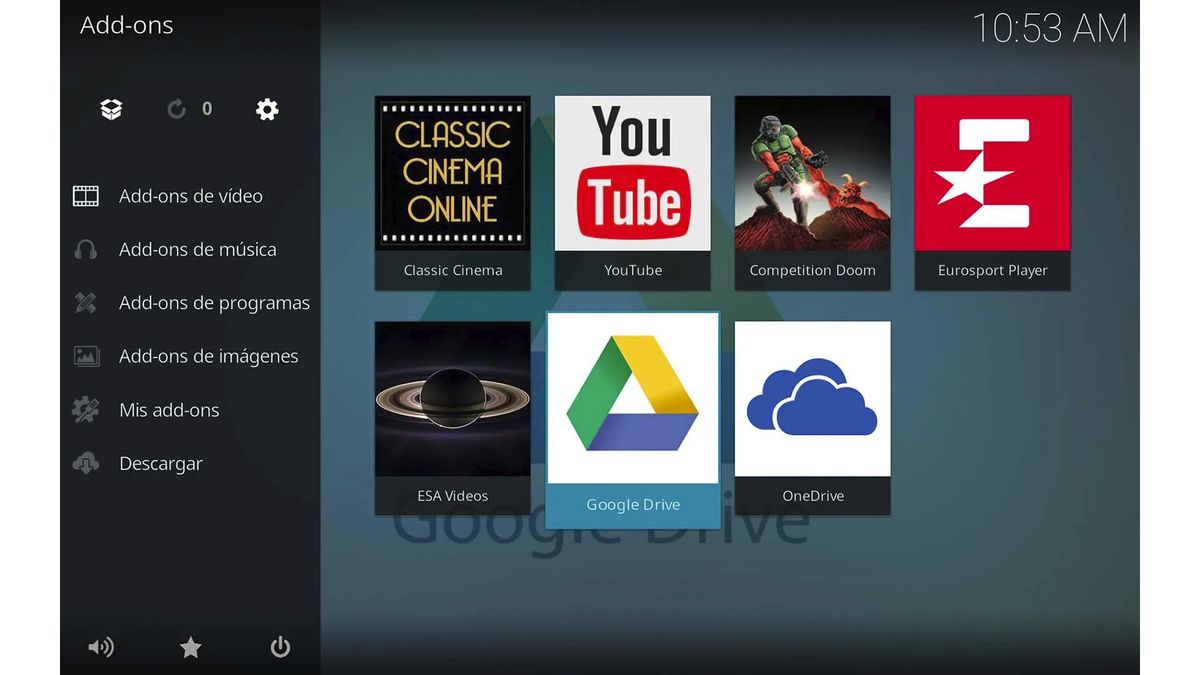Select the tools icon next to program add-ons
Image resolution: width=1200 pixels, height=675 pixels.
coord(85,302)
